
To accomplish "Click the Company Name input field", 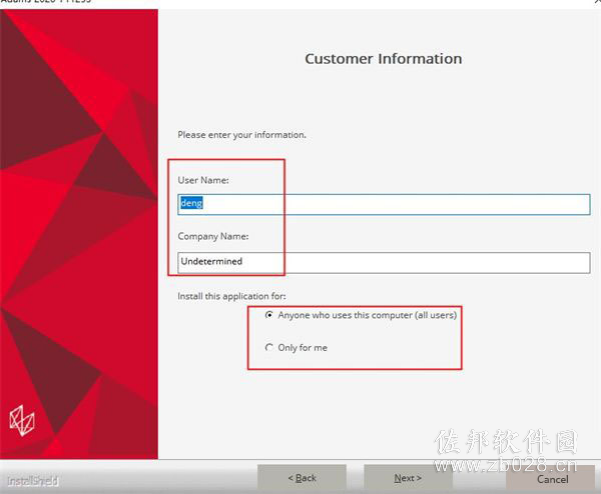I will point(384,263).
